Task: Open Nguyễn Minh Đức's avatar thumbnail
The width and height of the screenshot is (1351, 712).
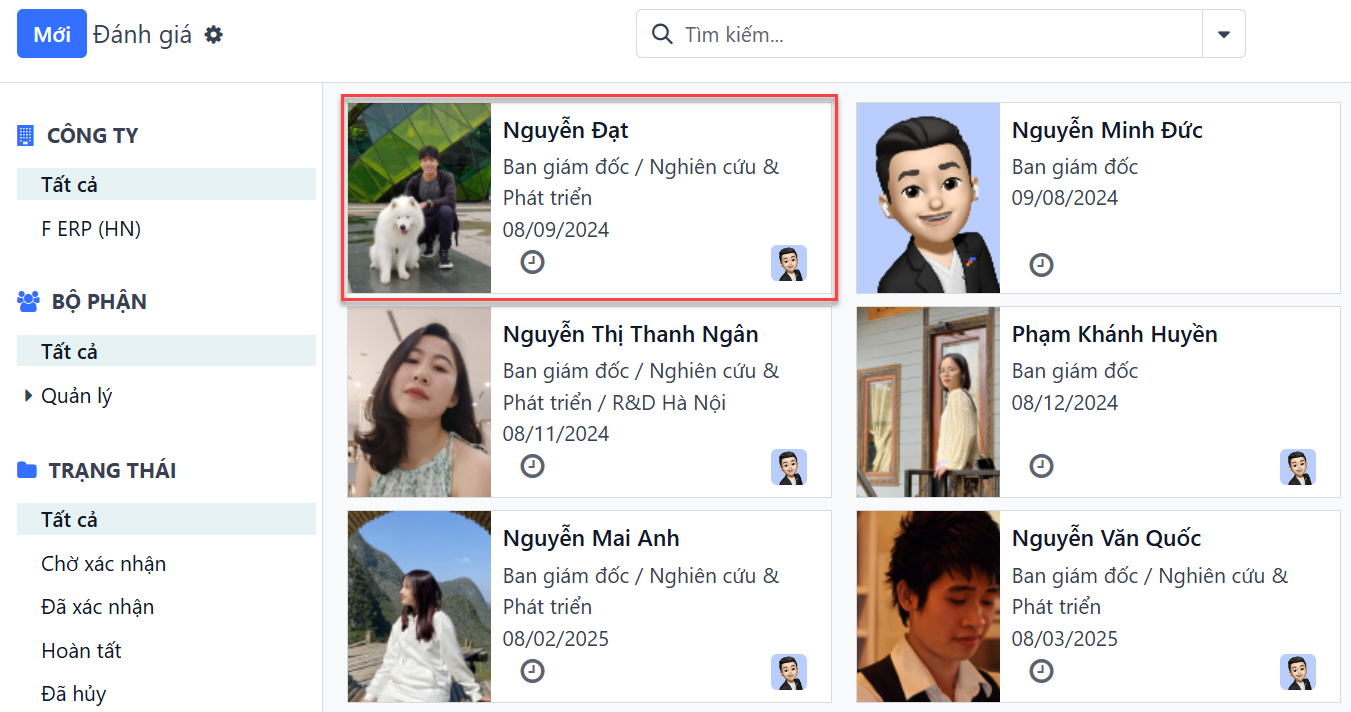Action: pyautogui.click(x=928, y=198)
